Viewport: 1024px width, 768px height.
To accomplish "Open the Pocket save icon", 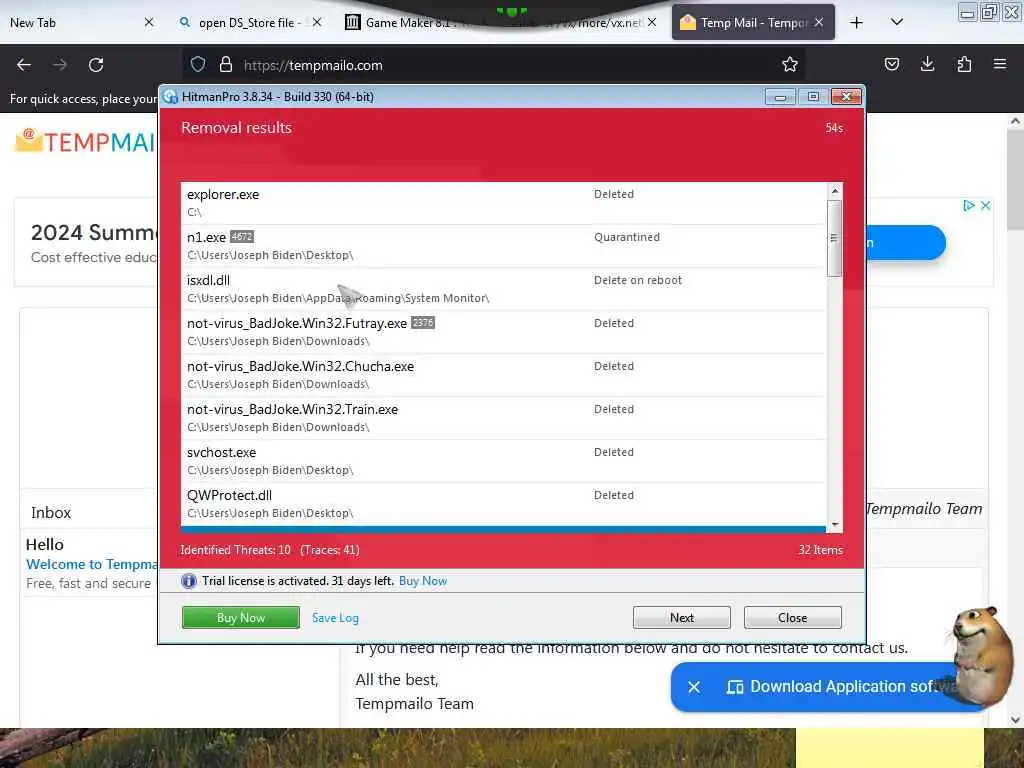I will pos(891,64).
